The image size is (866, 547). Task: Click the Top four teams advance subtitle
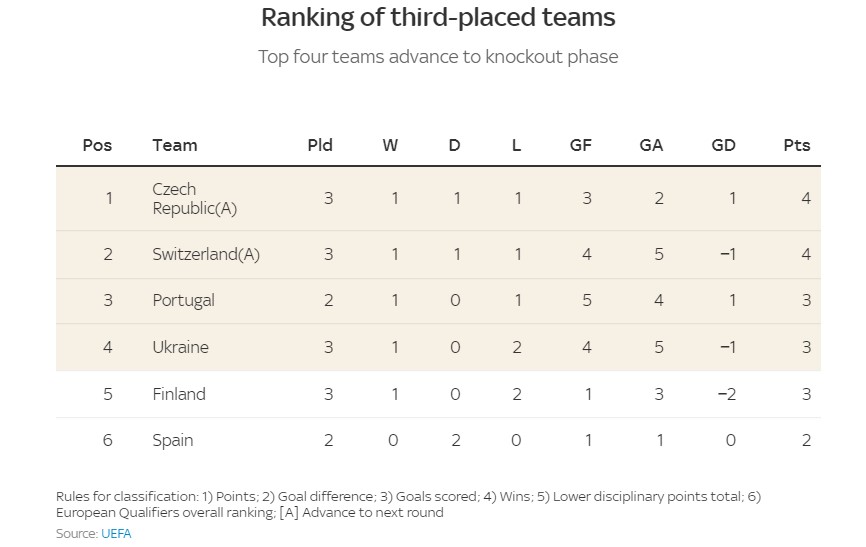click(x=438, y=56)
